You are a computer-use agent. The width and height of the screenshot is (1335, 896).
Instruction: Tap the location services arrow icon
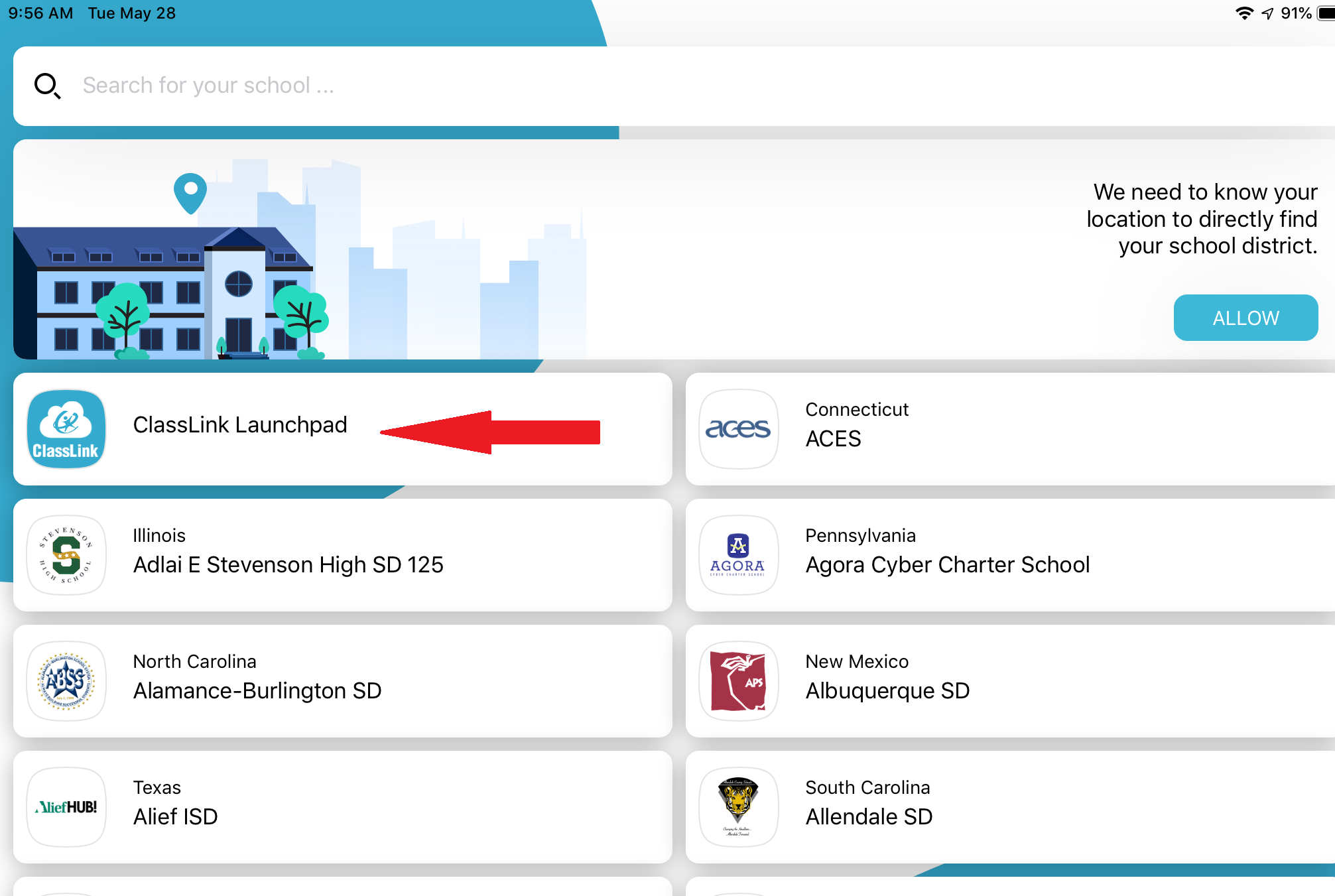click(x=1267, y=13)
